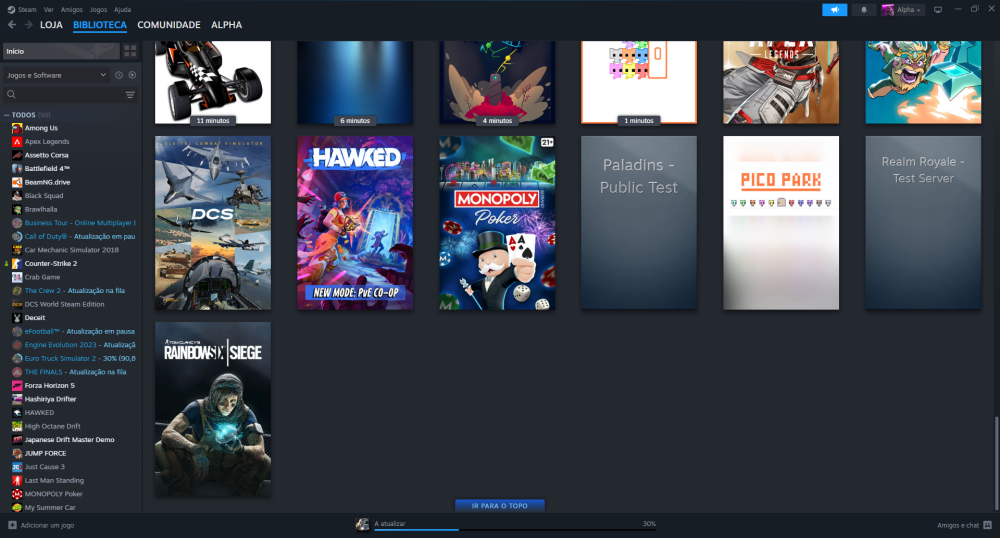1000x538 pixels.
Task: Click the back navigation arrow
Action: click(x=12, y=24)
